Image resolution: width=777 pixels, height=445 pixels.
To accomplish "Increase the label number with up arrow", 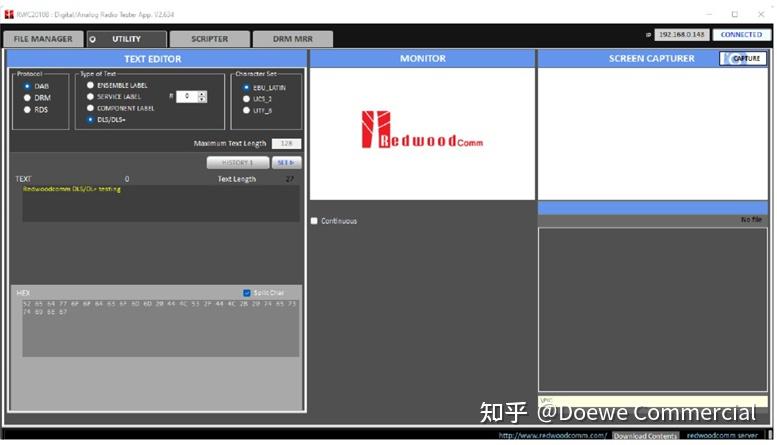I will point(202,93).
